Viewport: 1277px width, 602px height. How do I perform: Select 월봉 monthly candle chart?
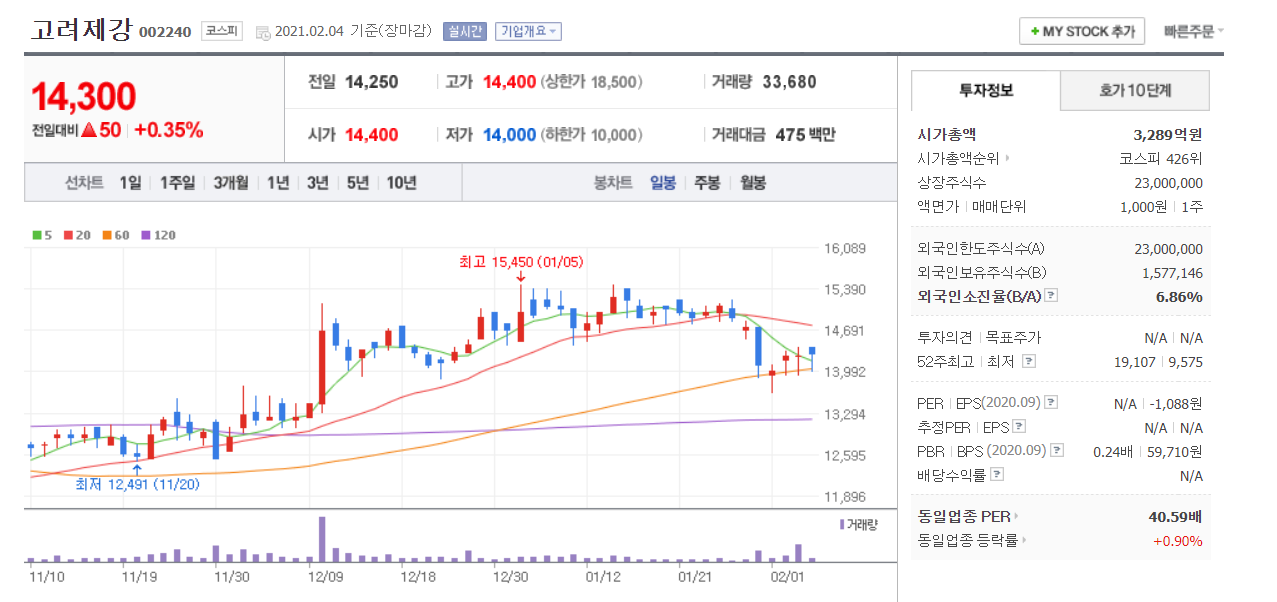[753, 183]
